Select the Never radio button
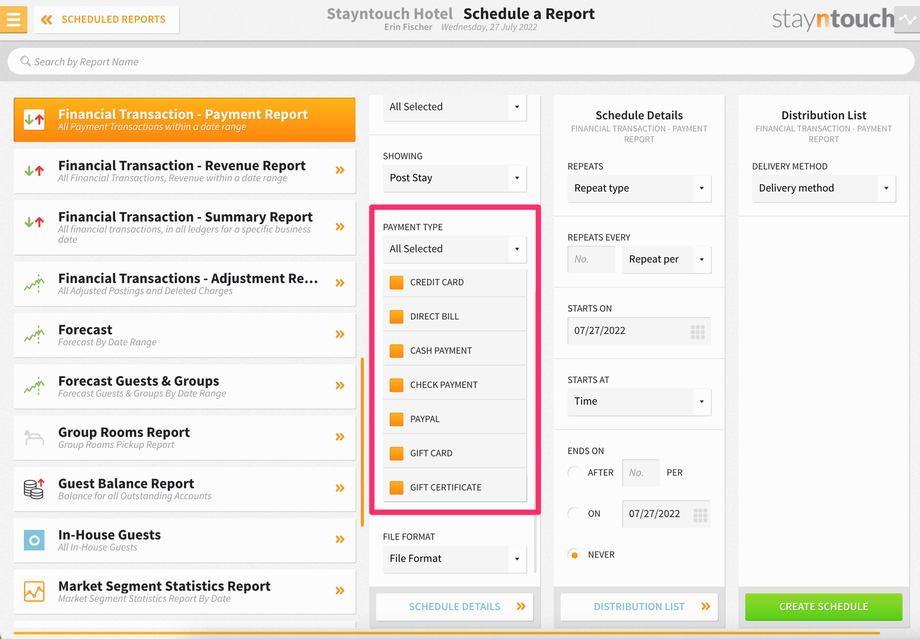Image resolution: width=920 pixels, height=639 pixels. tap(574, 555)
